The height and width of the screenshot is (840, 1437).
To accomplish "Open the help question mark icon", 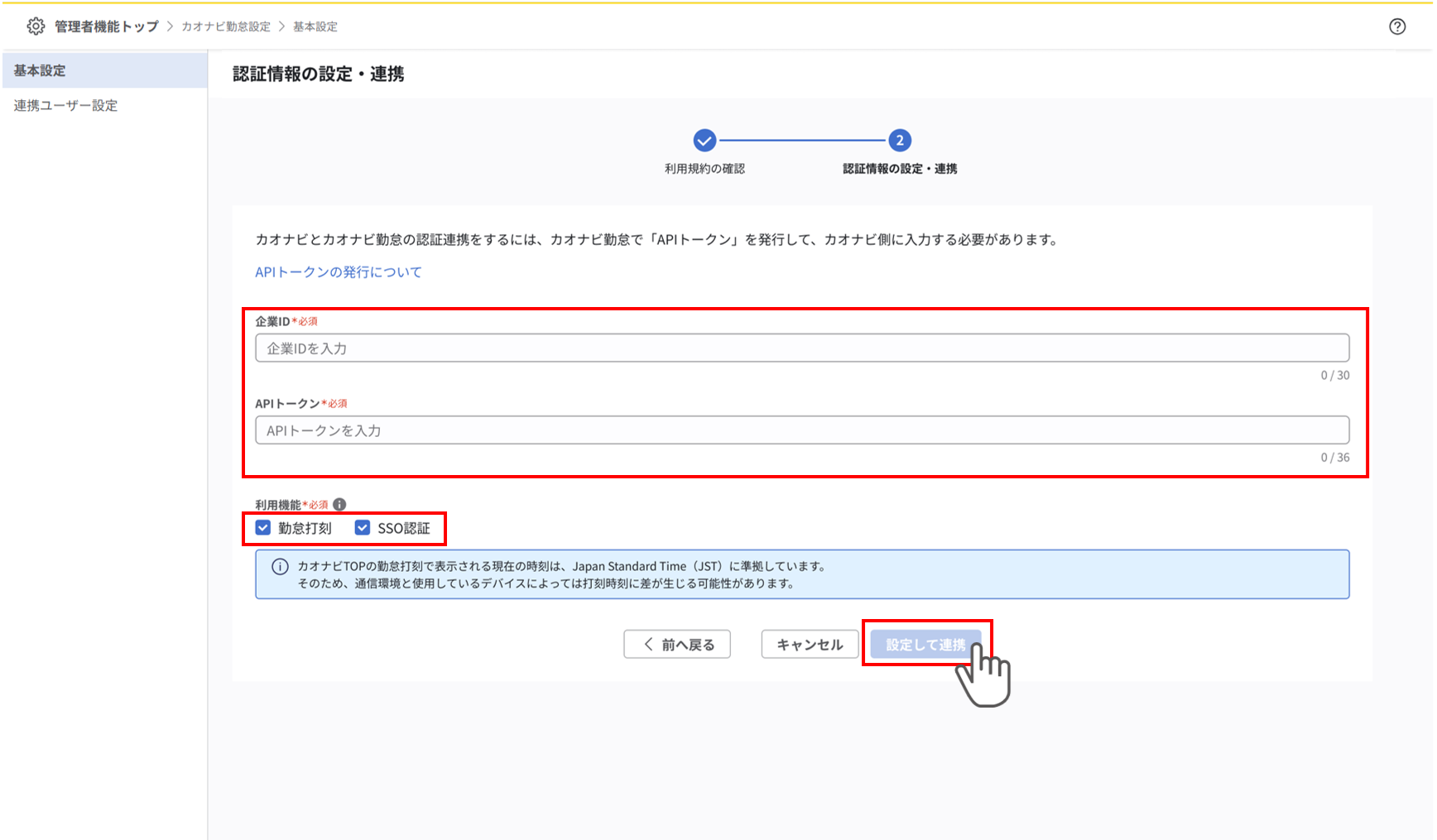I will coord(1397,26).
